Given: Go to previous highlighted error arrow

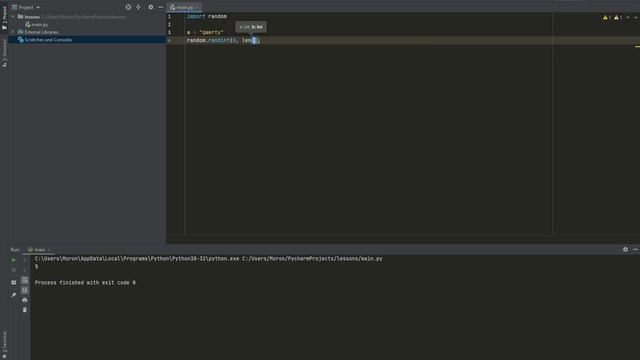Looking at the screenshot, I should pos(628,18).
